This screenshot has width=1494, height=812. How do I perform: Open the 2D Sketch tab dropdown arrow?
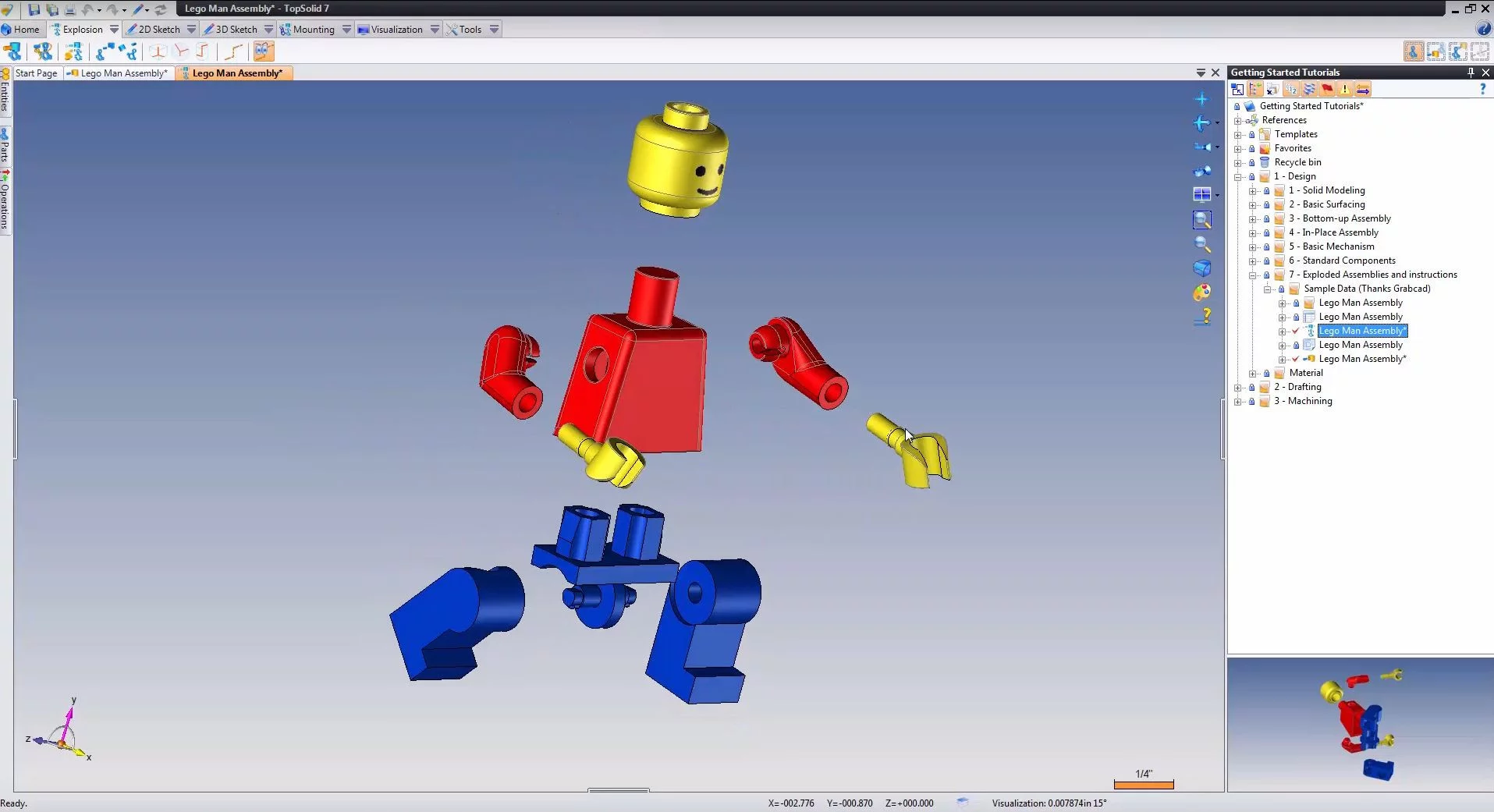(191, 30)
